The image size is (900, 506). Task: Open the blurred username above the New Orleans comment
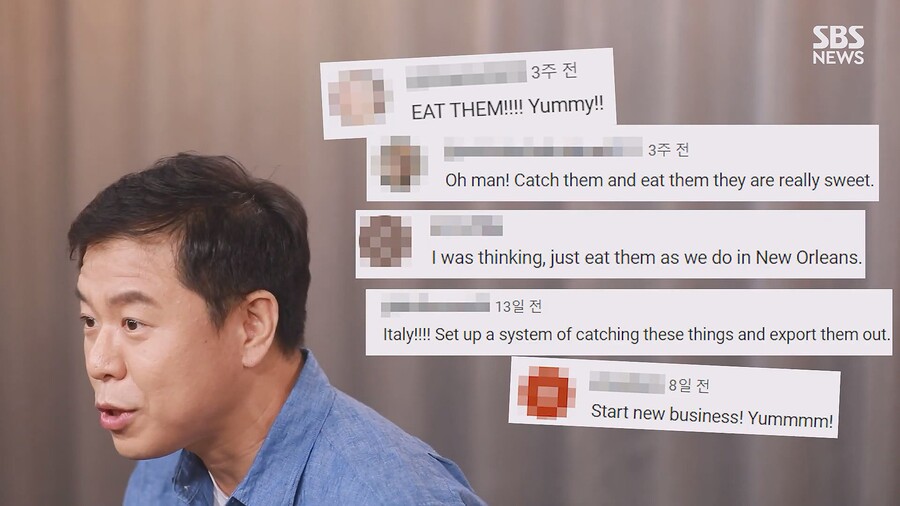point(466,225)
